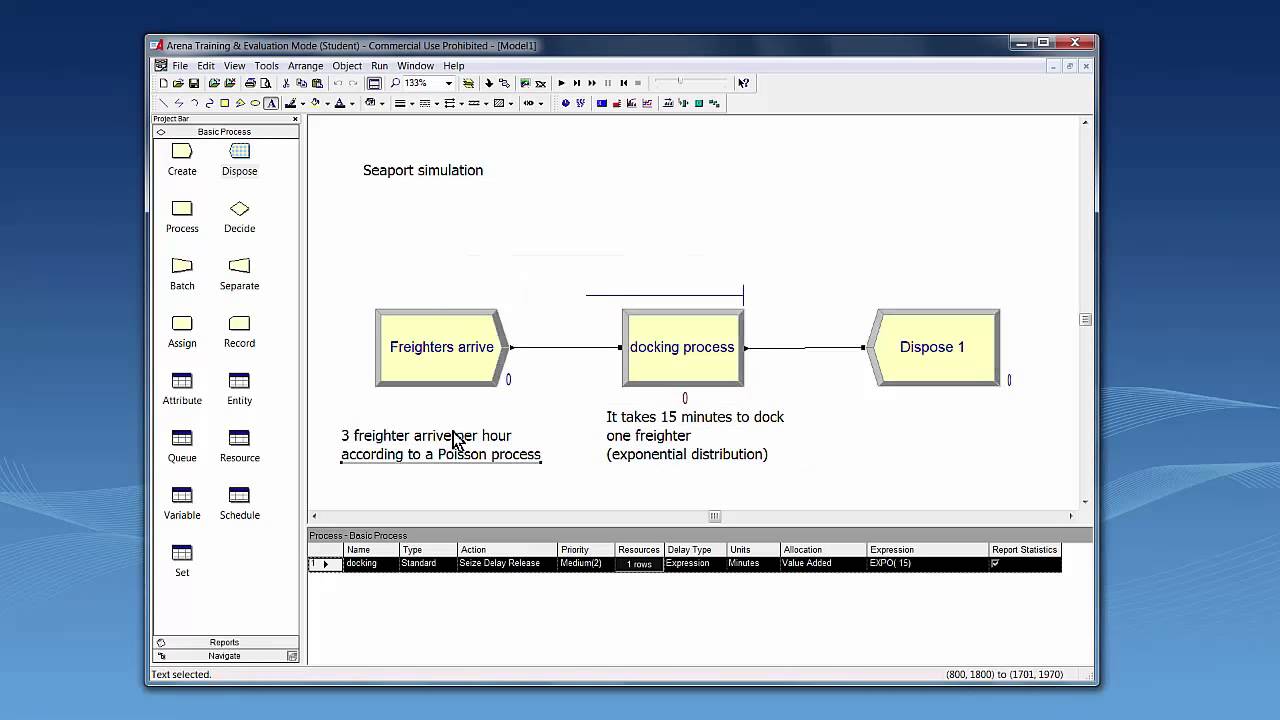Click the Clock animation icon
1280x720 pixels.
[x=565, y=103]
